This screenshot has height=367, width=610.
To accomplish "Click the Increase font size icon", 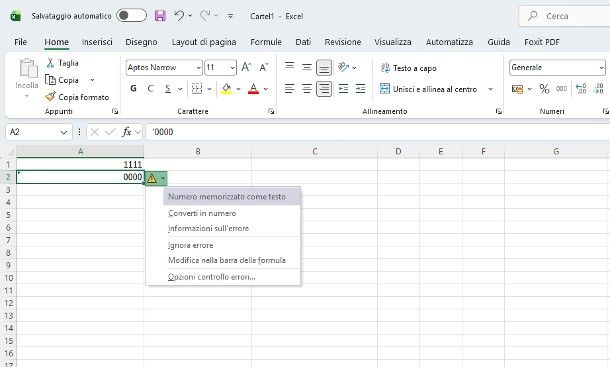I will (x=246, y=67).
